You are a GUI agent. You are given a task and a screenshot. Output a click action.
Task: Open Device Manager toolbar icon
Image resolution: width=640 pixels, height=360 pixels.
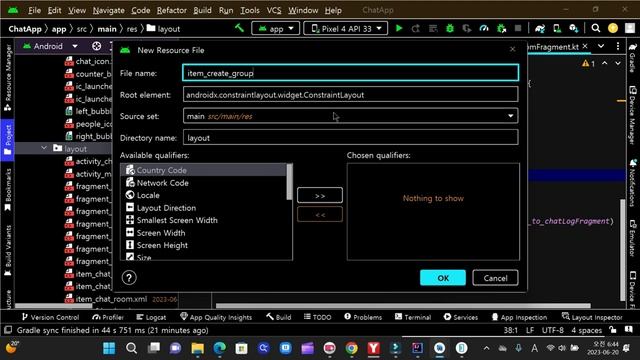coord(557,28)
